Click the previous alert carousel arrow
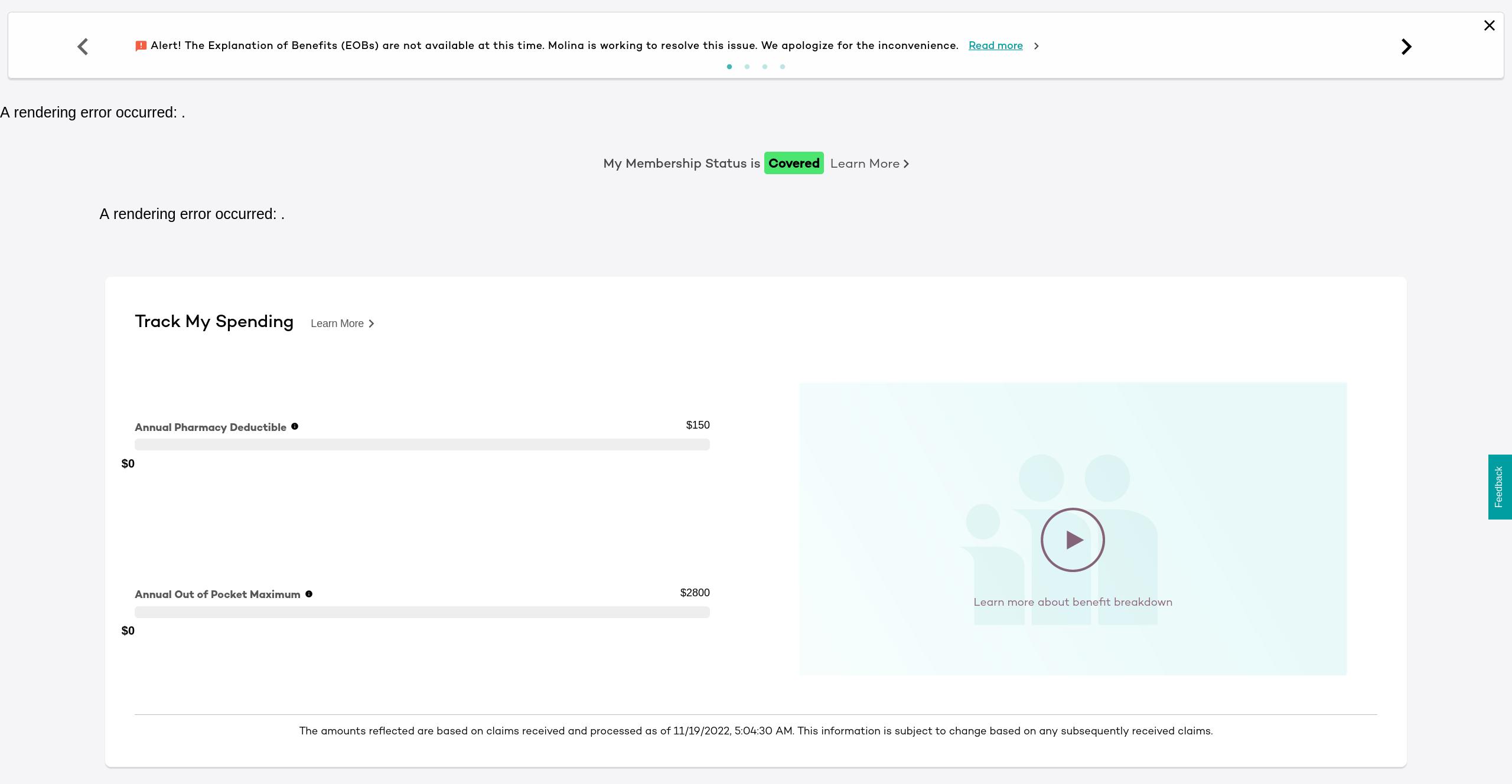The width and height of the screenshot is (1512, 784). point(83,46)
